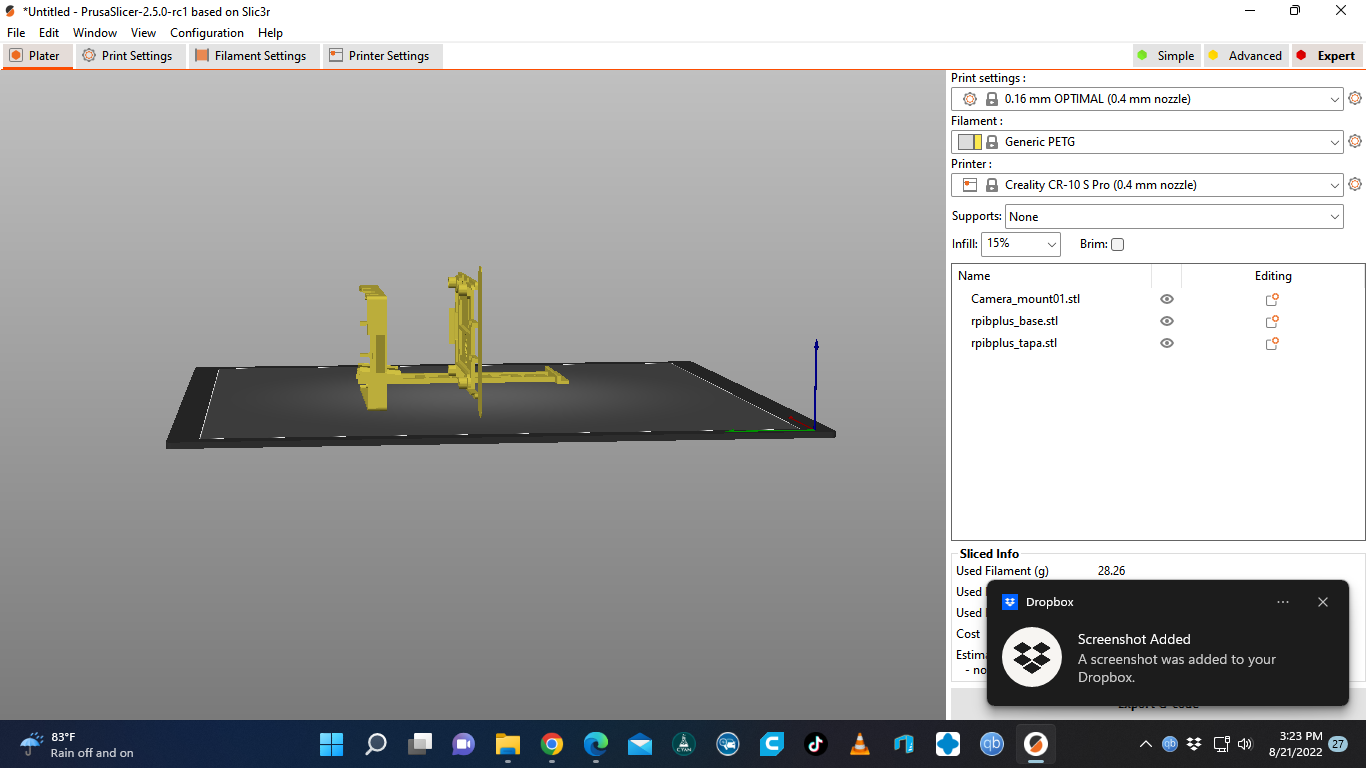The height and width of the screenshot is (768, 1366).
Task: Open the View menu
Action: tap(143, 33)
